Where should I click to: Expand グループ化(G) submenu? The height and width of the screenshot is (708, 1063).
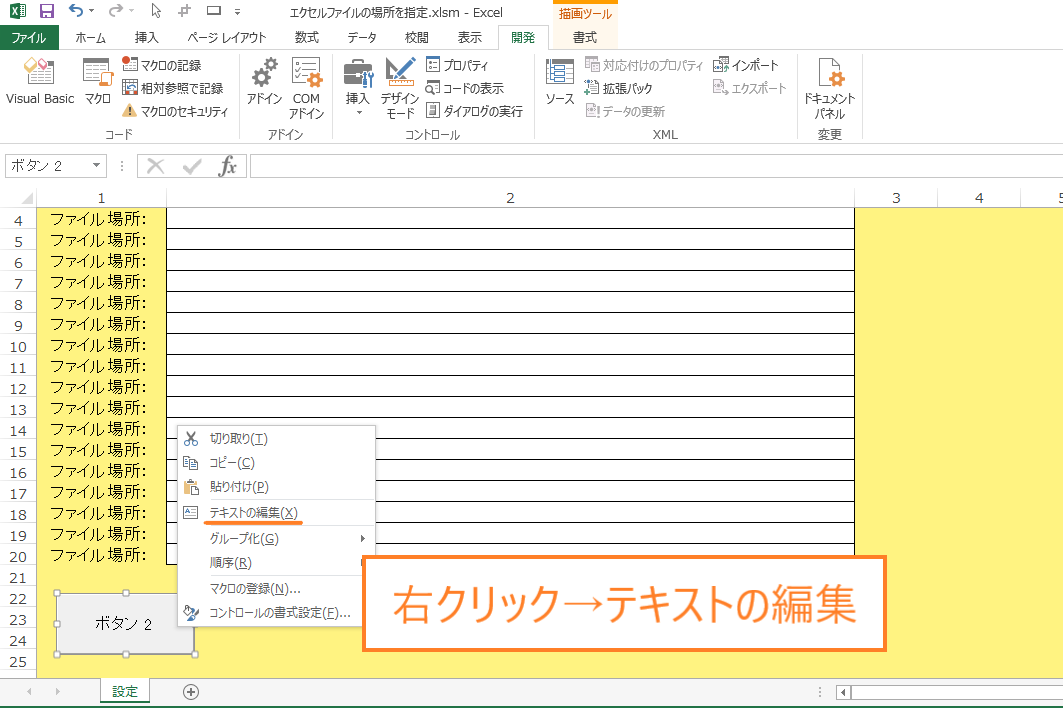pyautogui.click(x=277, y=538)
